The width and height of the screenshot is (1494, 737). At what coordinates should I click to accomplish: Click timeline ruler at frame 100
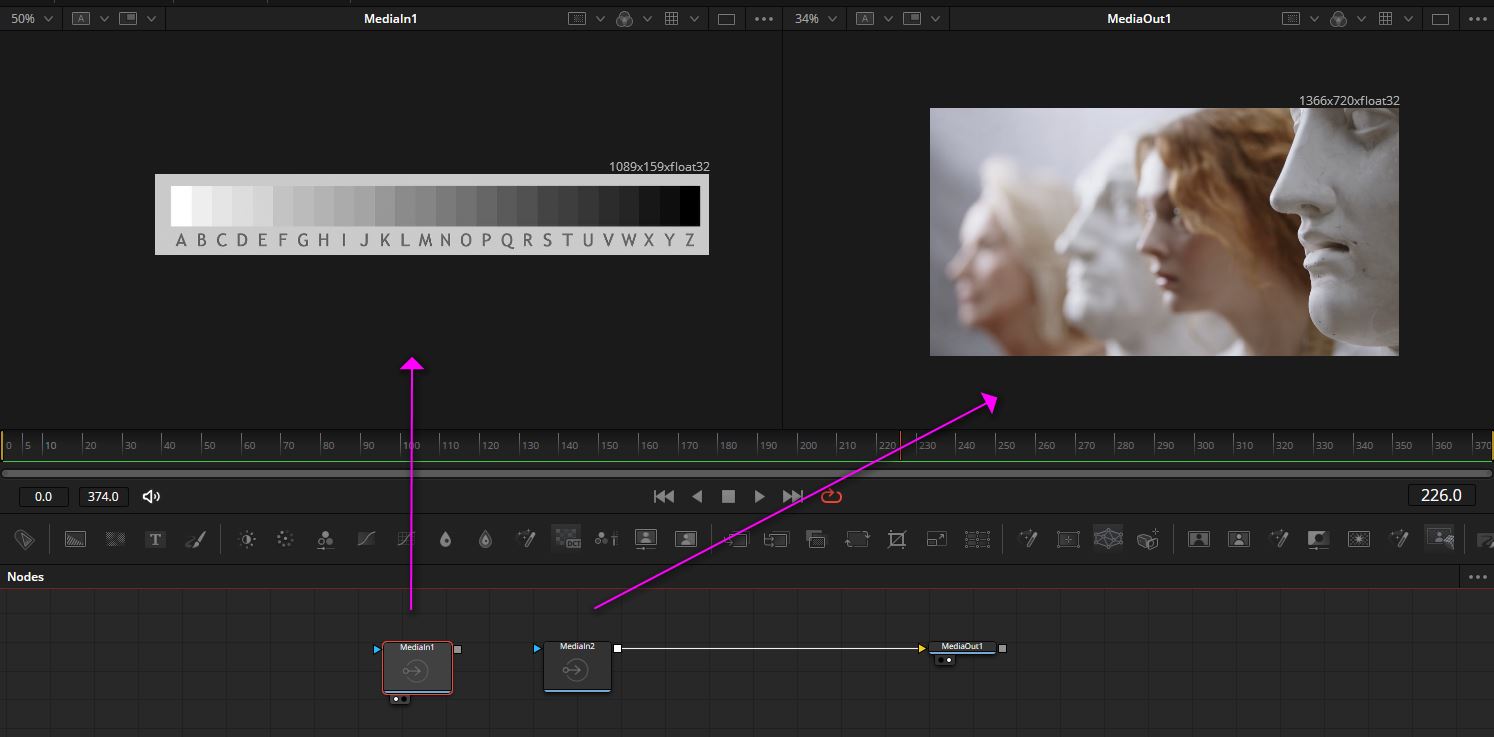(409, 445)
